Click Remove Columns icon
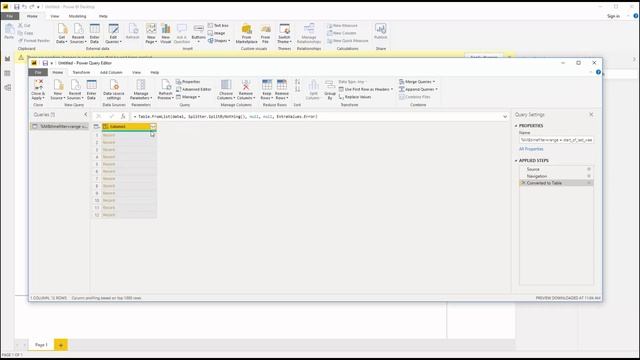 (x=246, y=85)
